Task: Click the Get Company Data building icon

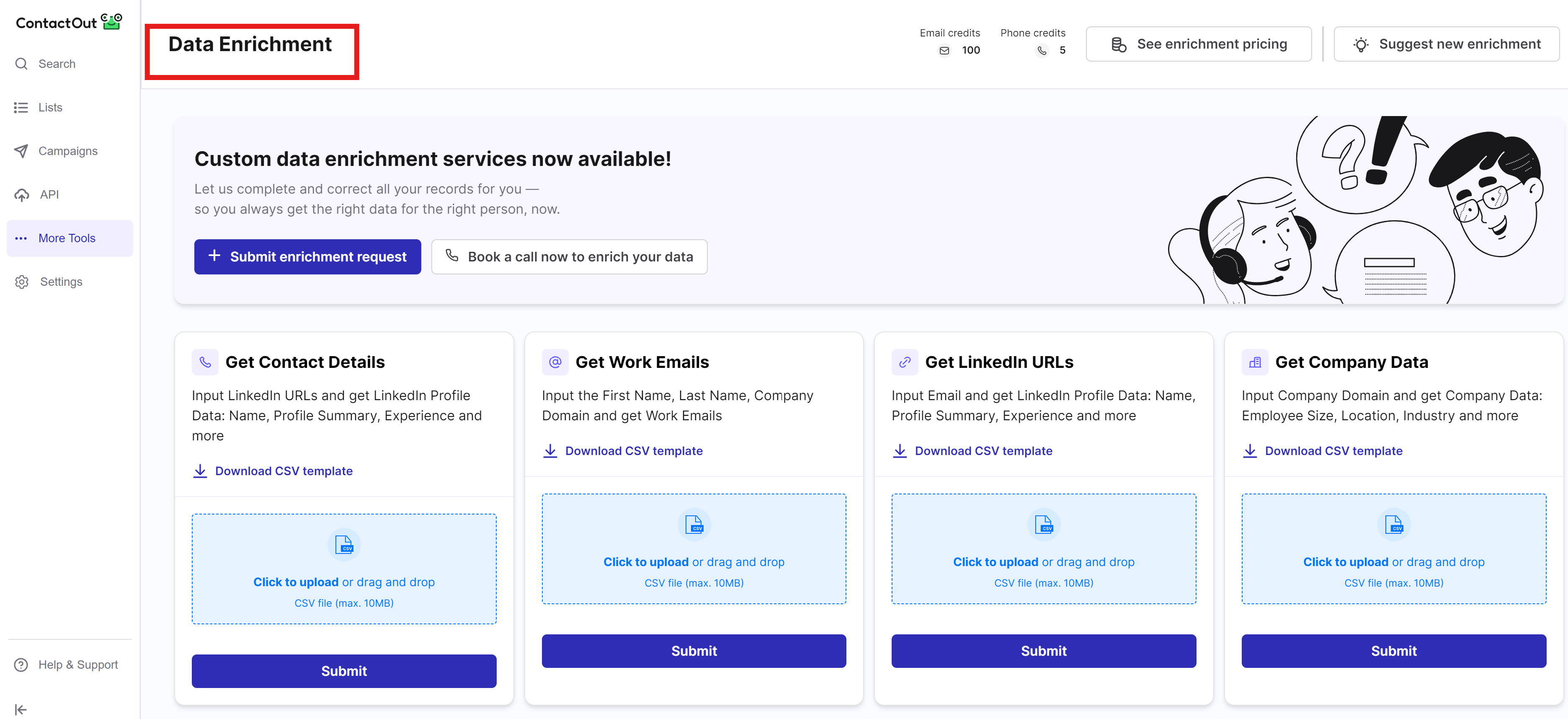Action: point(1254,362)
